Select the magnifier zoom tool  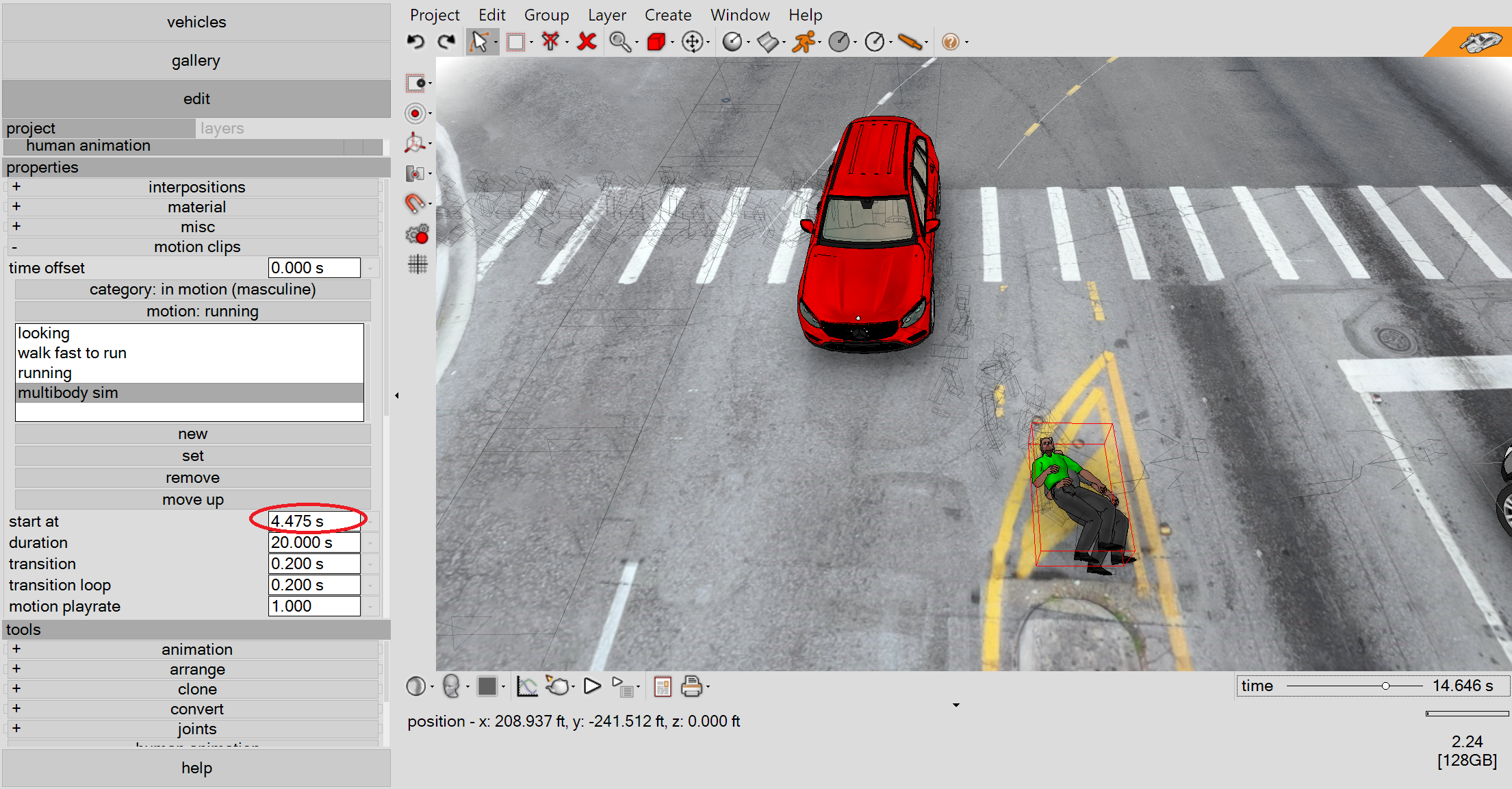click(620, 42)
